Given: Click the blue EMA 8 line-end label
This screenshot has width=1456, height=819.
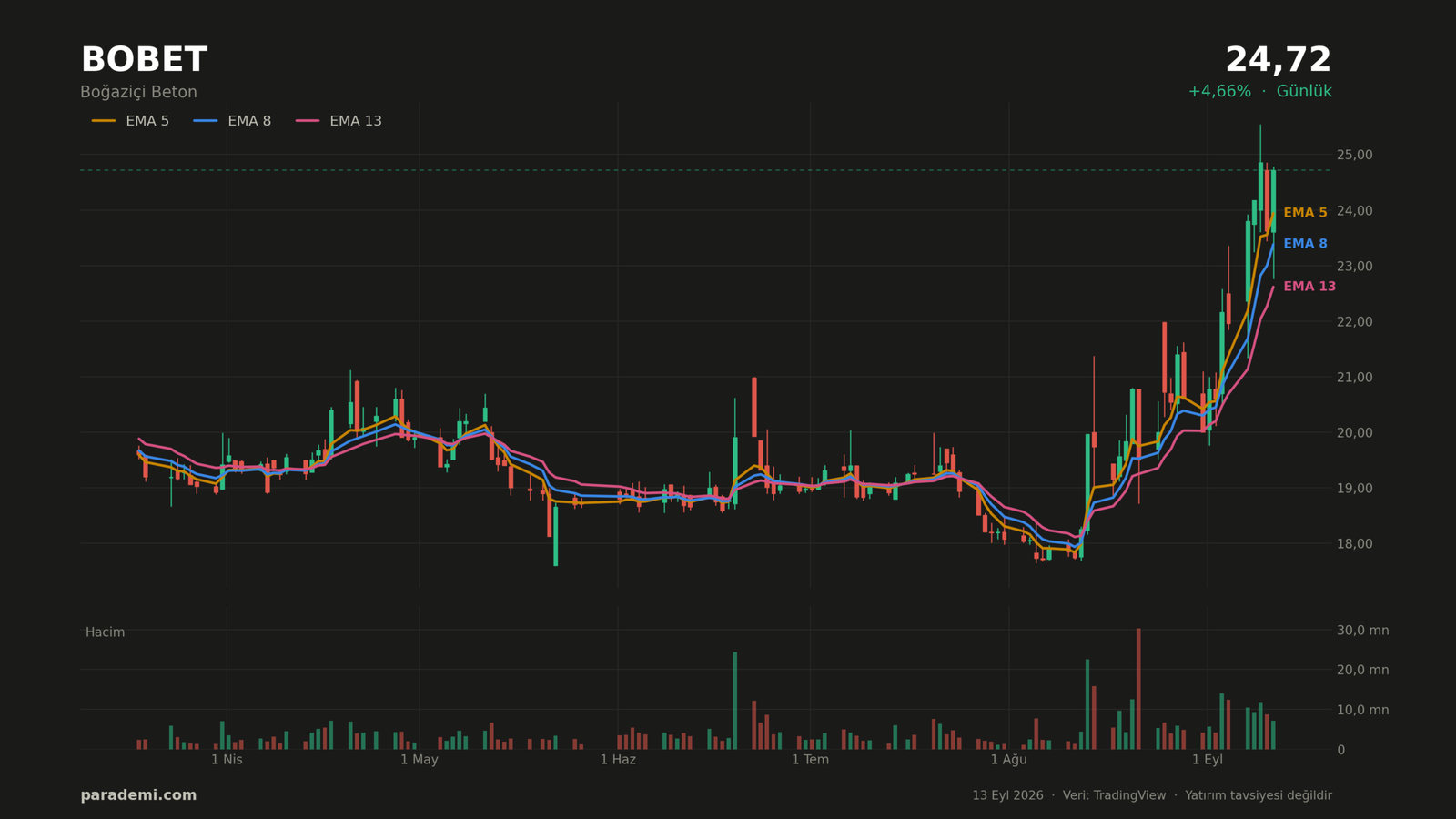Looking at the screenshot, I should pos(1305,244).
